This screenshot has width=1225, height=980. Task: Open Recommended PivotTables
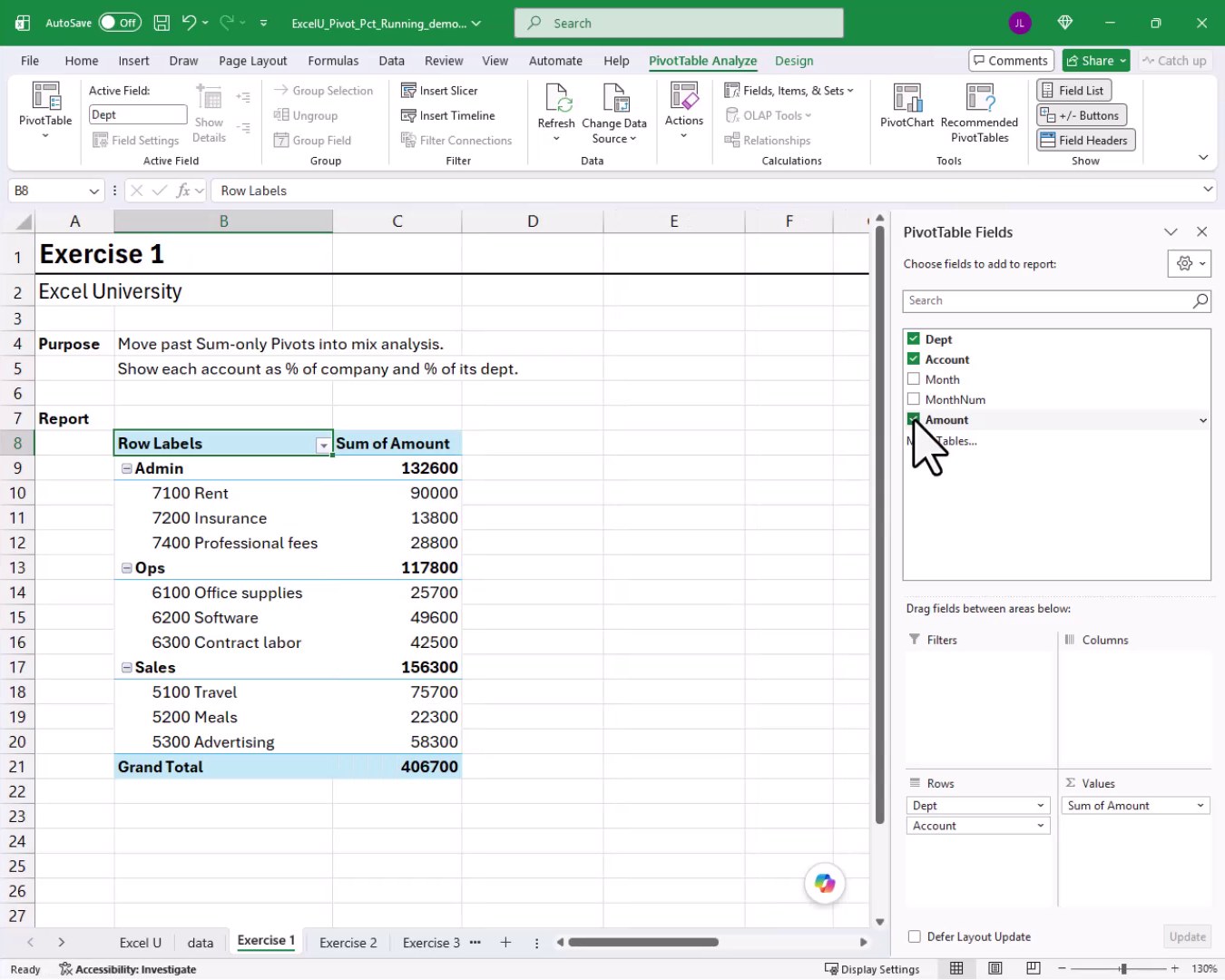click(x=979, y=113)
